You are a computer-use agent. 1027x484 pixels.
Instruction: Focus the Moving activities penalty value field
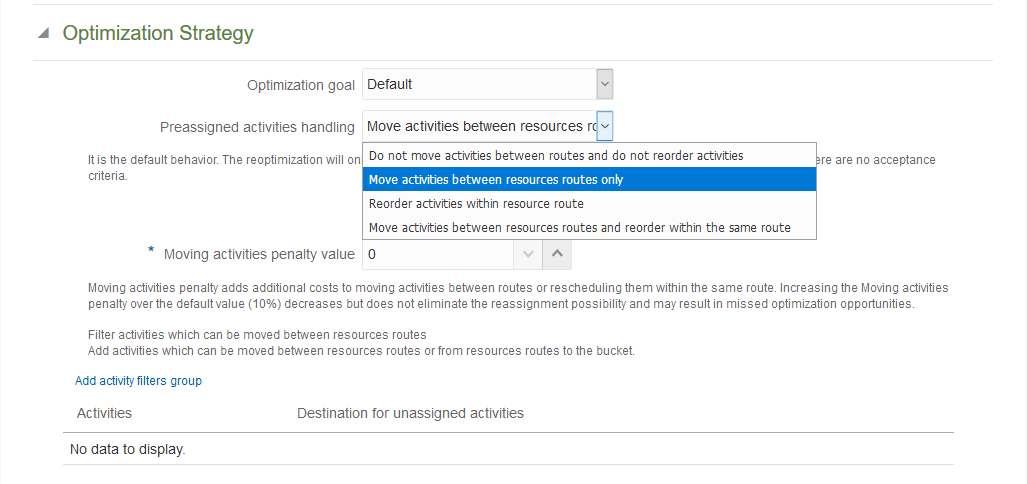[436, 255]
